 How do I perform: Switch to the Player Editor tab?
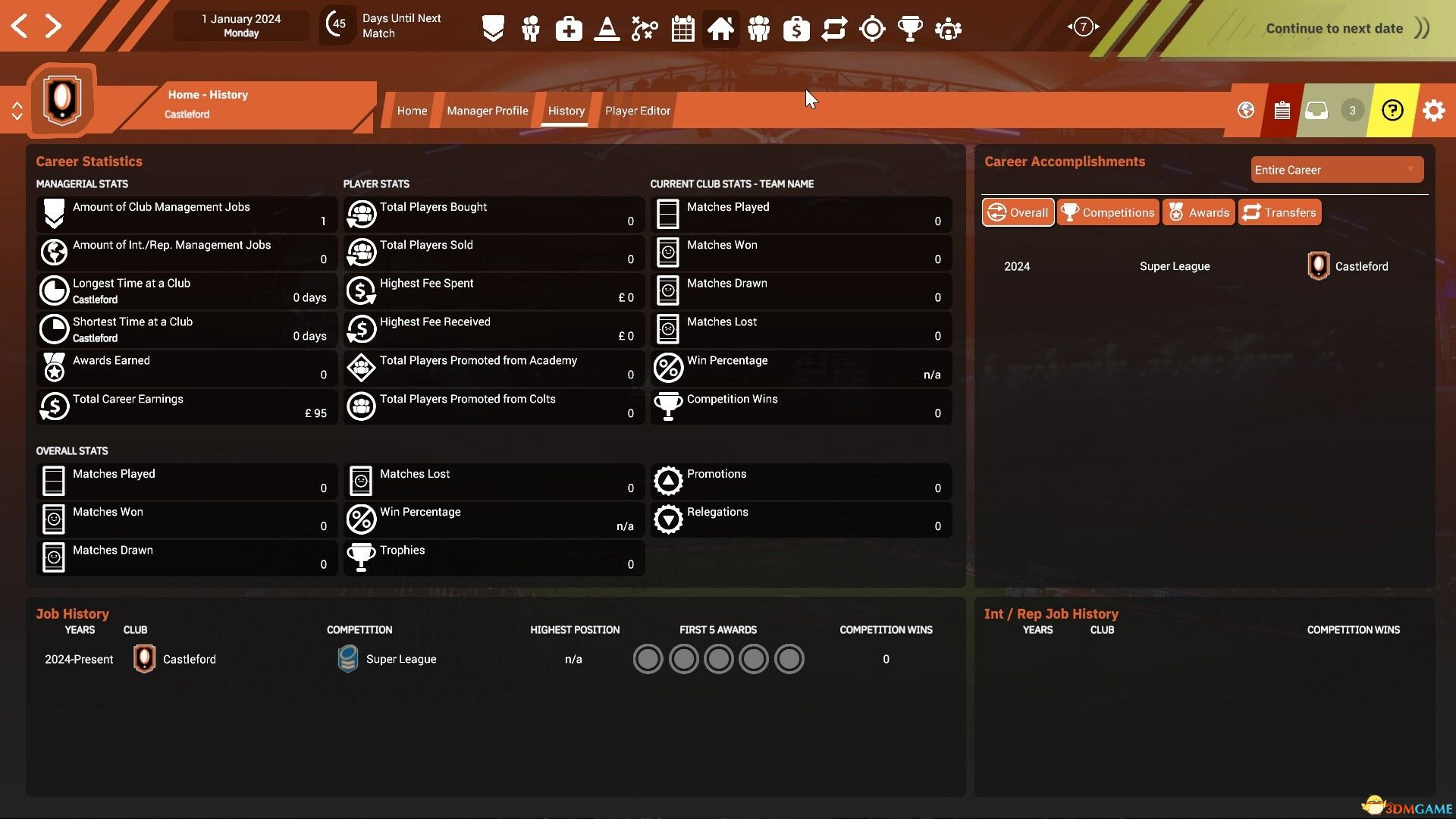pyautogui.click(x=637, y=110)
